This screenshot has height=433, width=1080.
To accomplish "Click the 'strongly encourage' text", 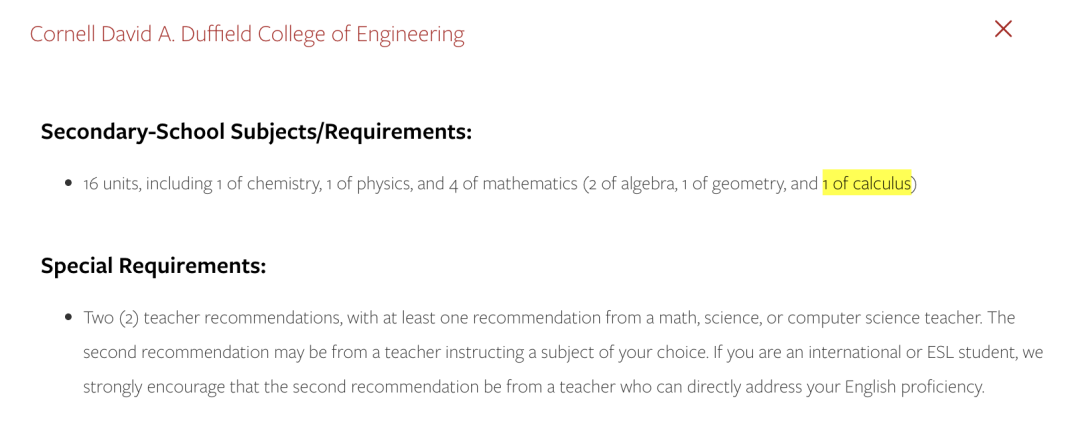I will pyautogui.click(x=152, y=387).
